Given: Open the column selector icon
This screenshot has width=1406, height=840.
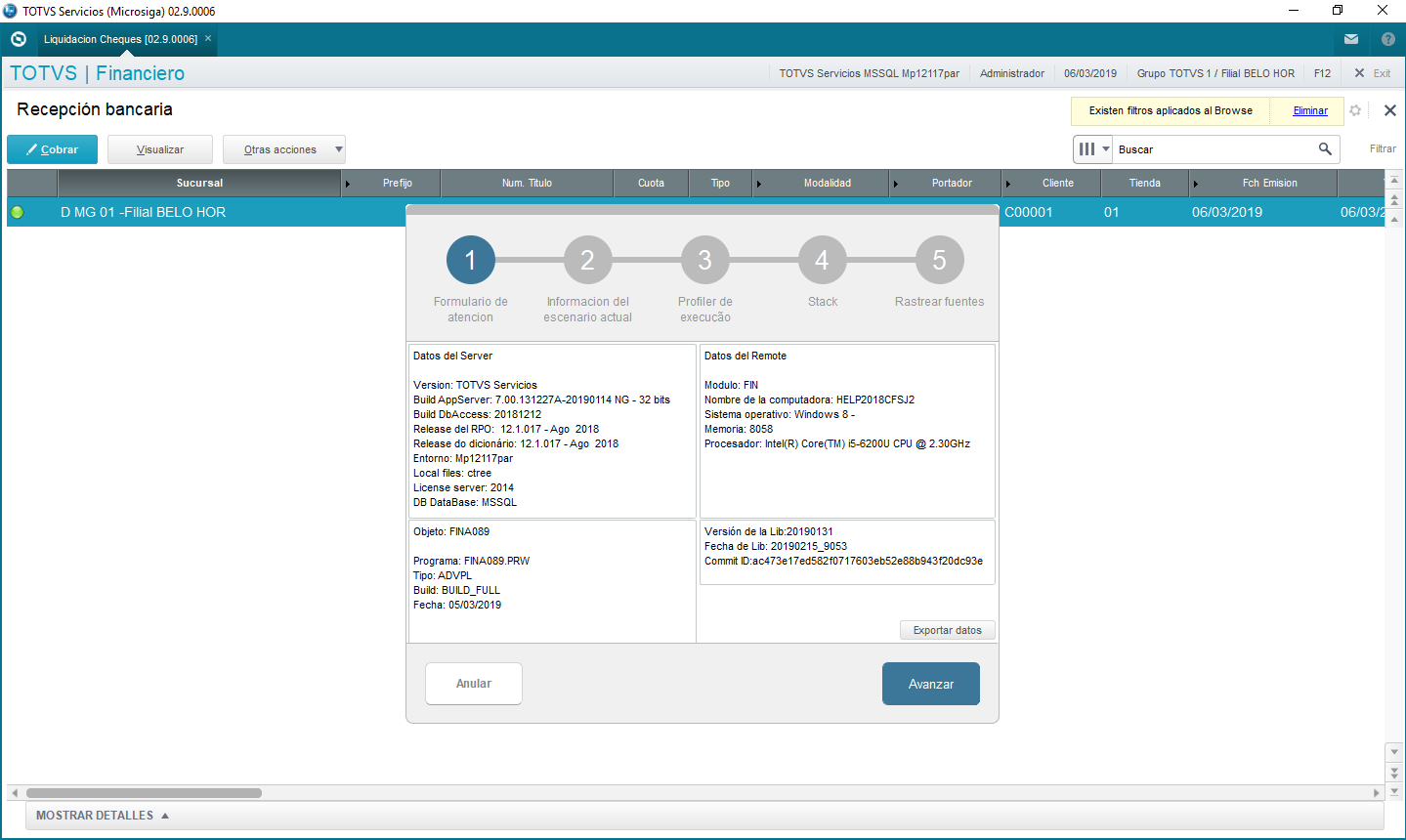Looking at the screenshot, I should point(1086,149).
